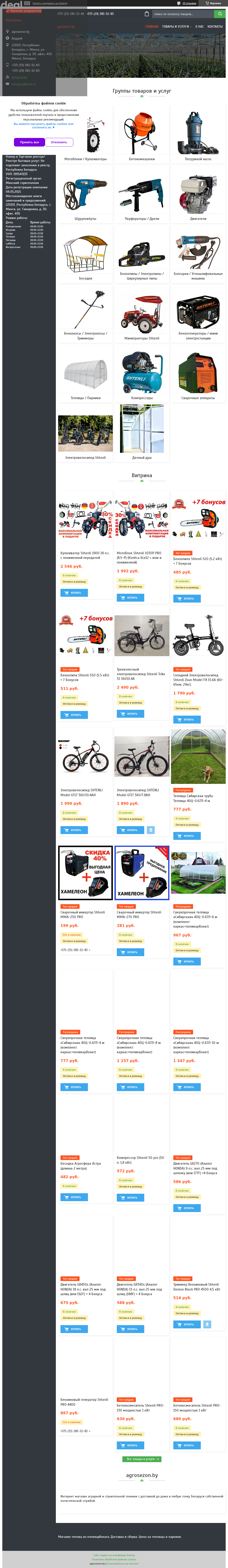The height and width of the screenshot is (1568, 228).
Task: Open the О нас menu item
Action: pos(199,26)
